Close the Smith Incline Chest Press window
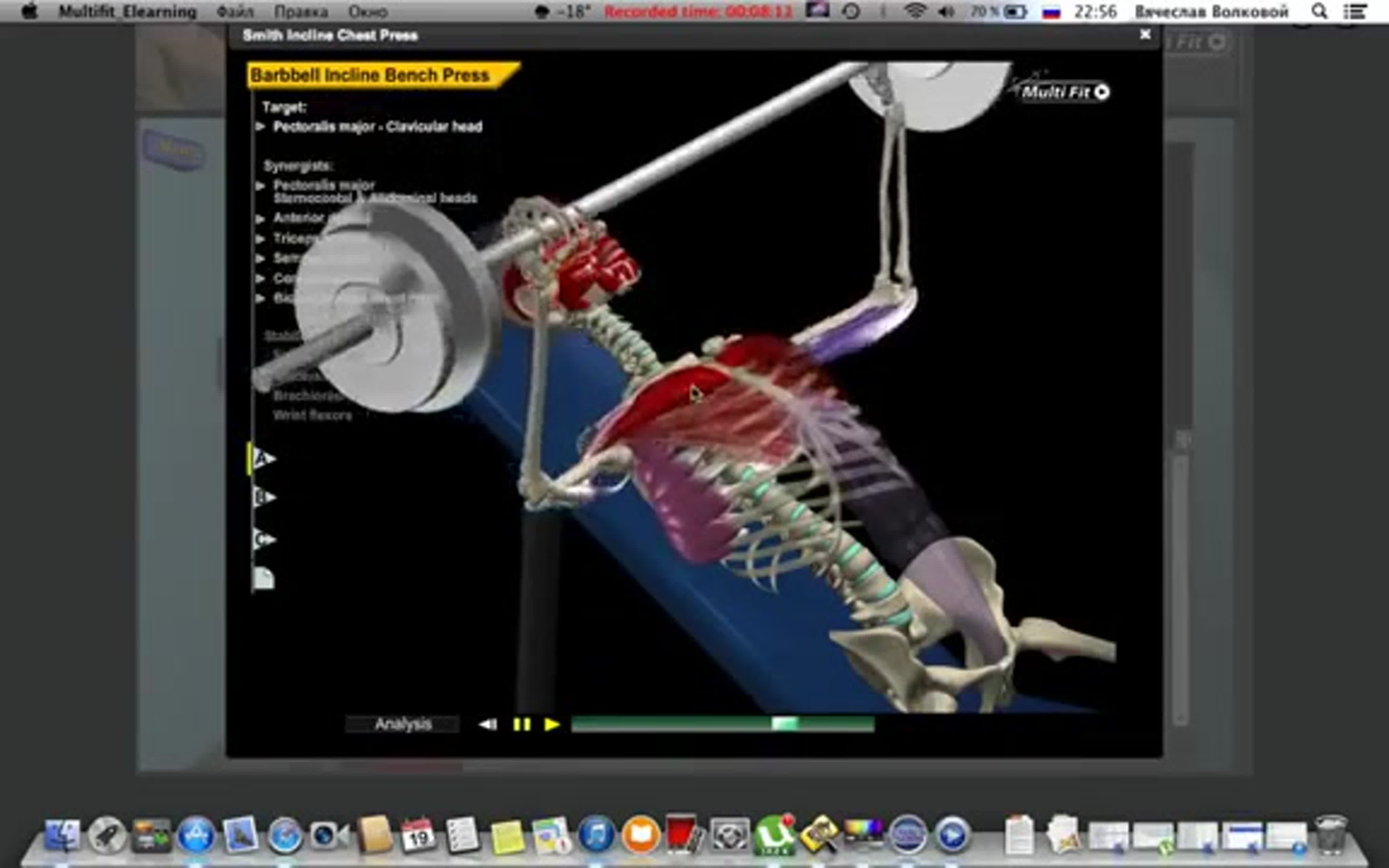The image size is (1389, 868). click(1145, 35)
